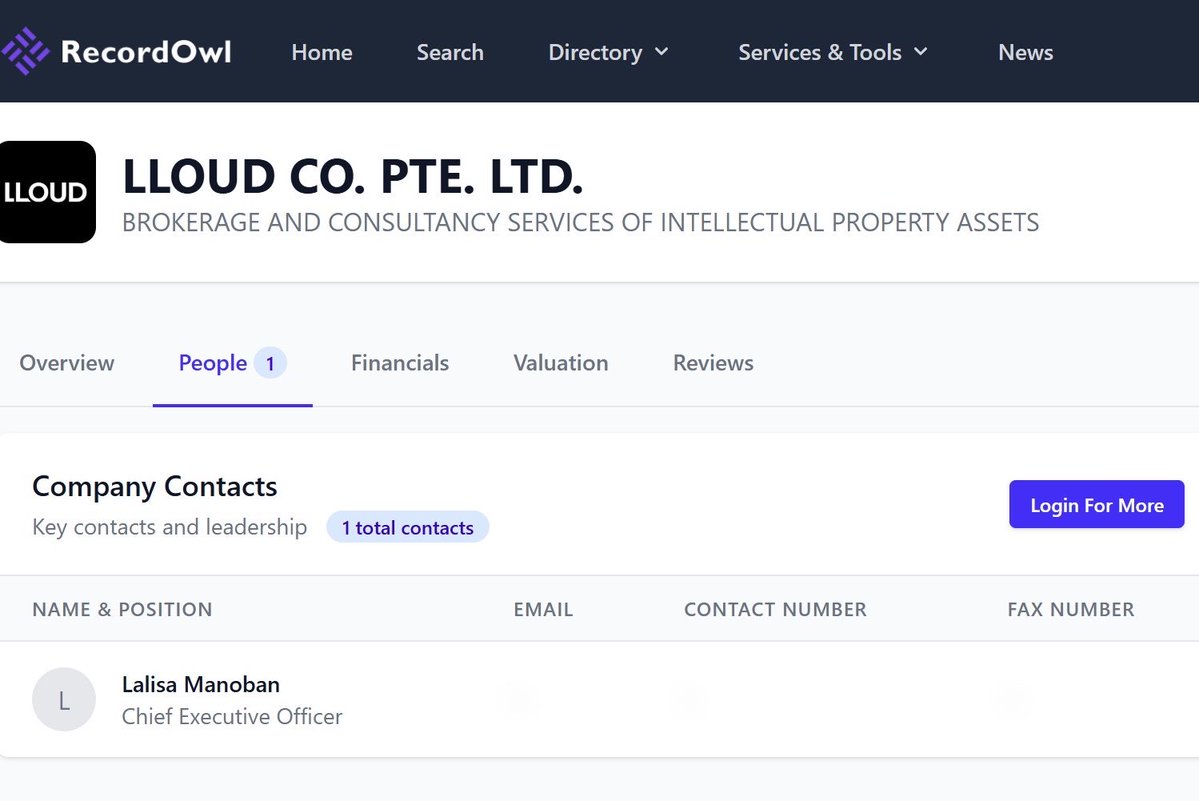Viewport: 1199px width, 801px height.
Task: Select the LLOUD CO. PTE. LTD. heading
Action: click(353, 176)
